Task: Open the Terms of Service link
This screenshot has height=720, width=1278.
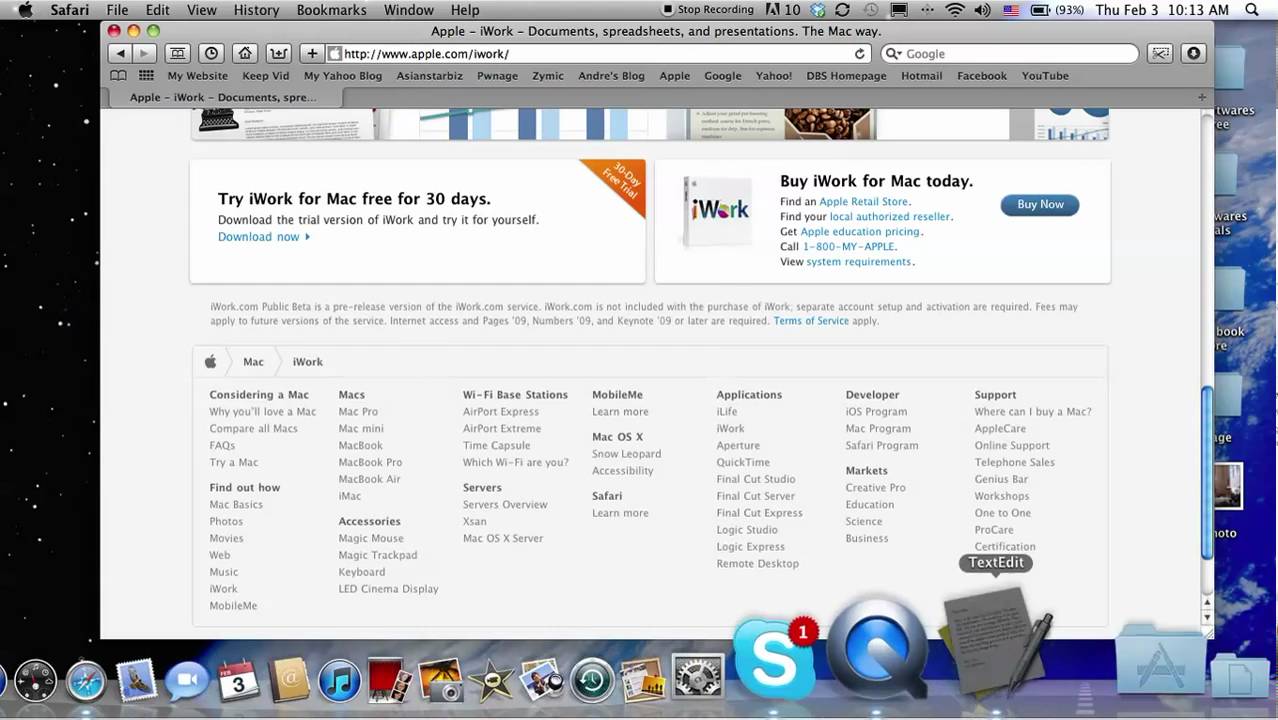Action: coord(811,321)
